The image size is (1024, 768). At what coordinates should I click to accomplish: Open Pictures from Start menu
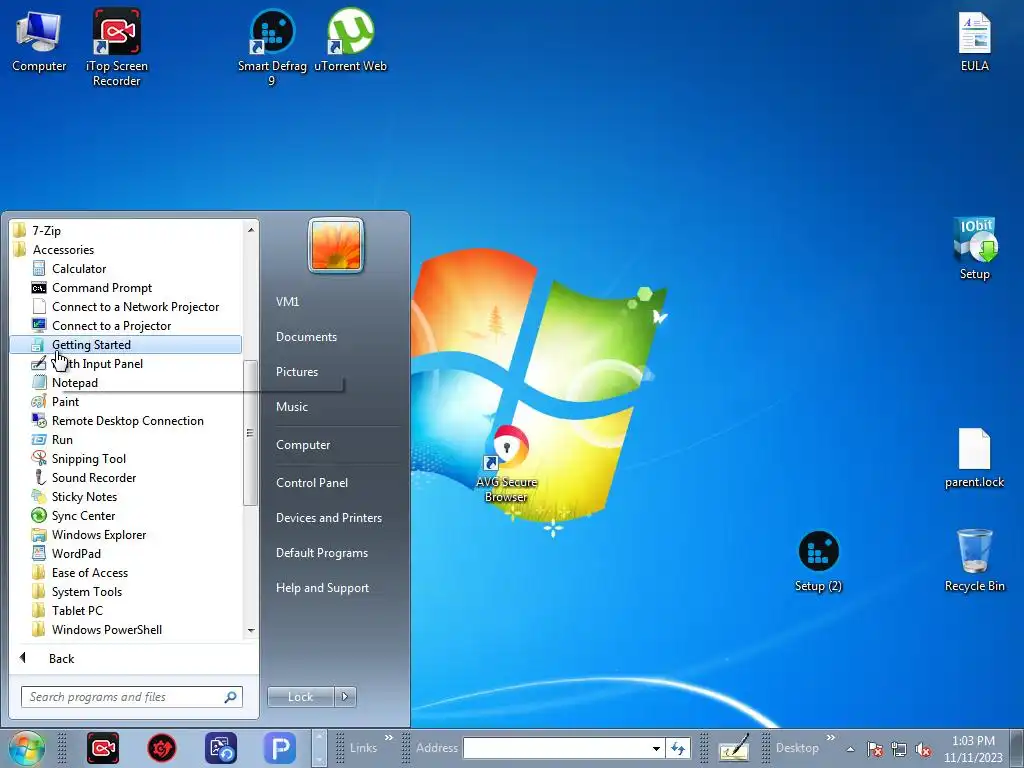(297, 372)
